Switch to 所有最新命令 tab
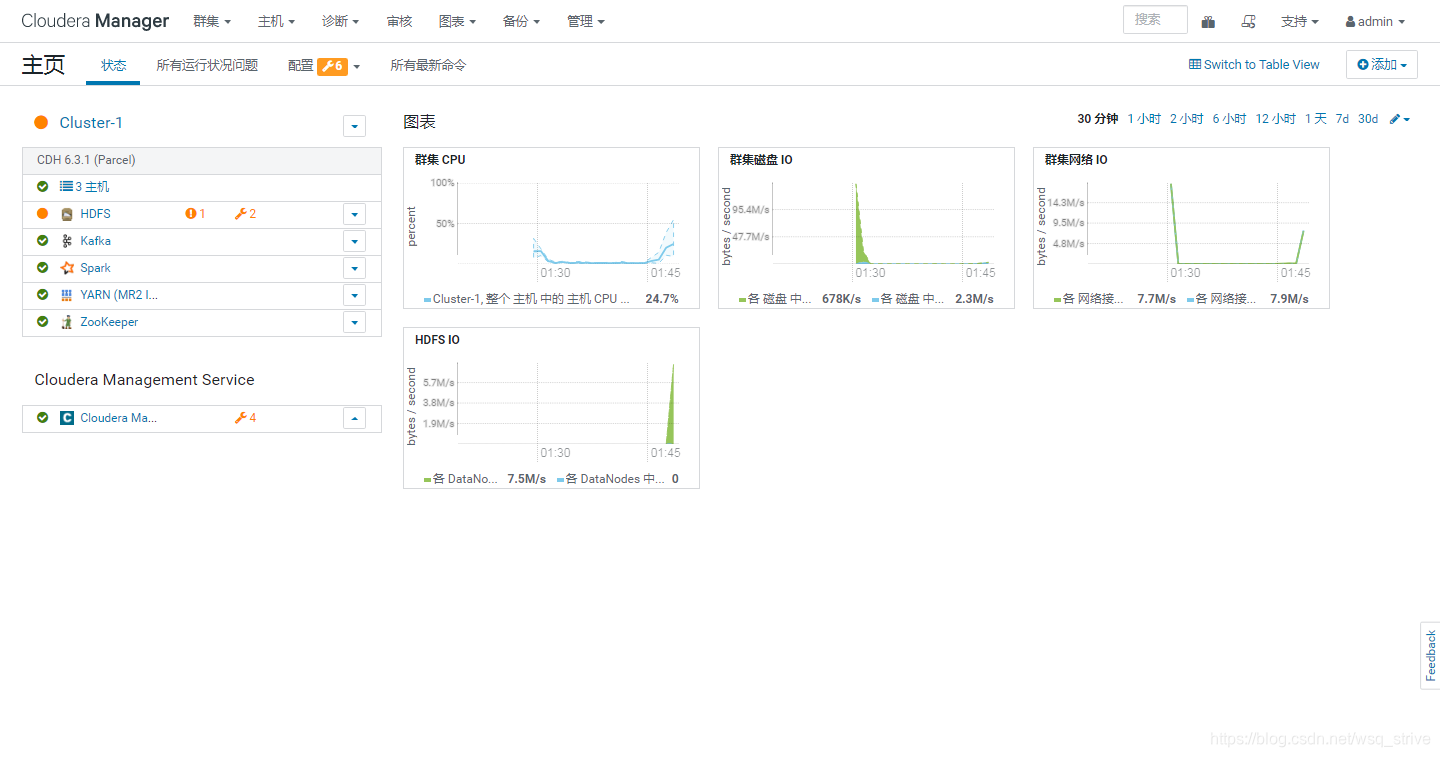This screenshot has width=1440, height=757. pos(428,65)
